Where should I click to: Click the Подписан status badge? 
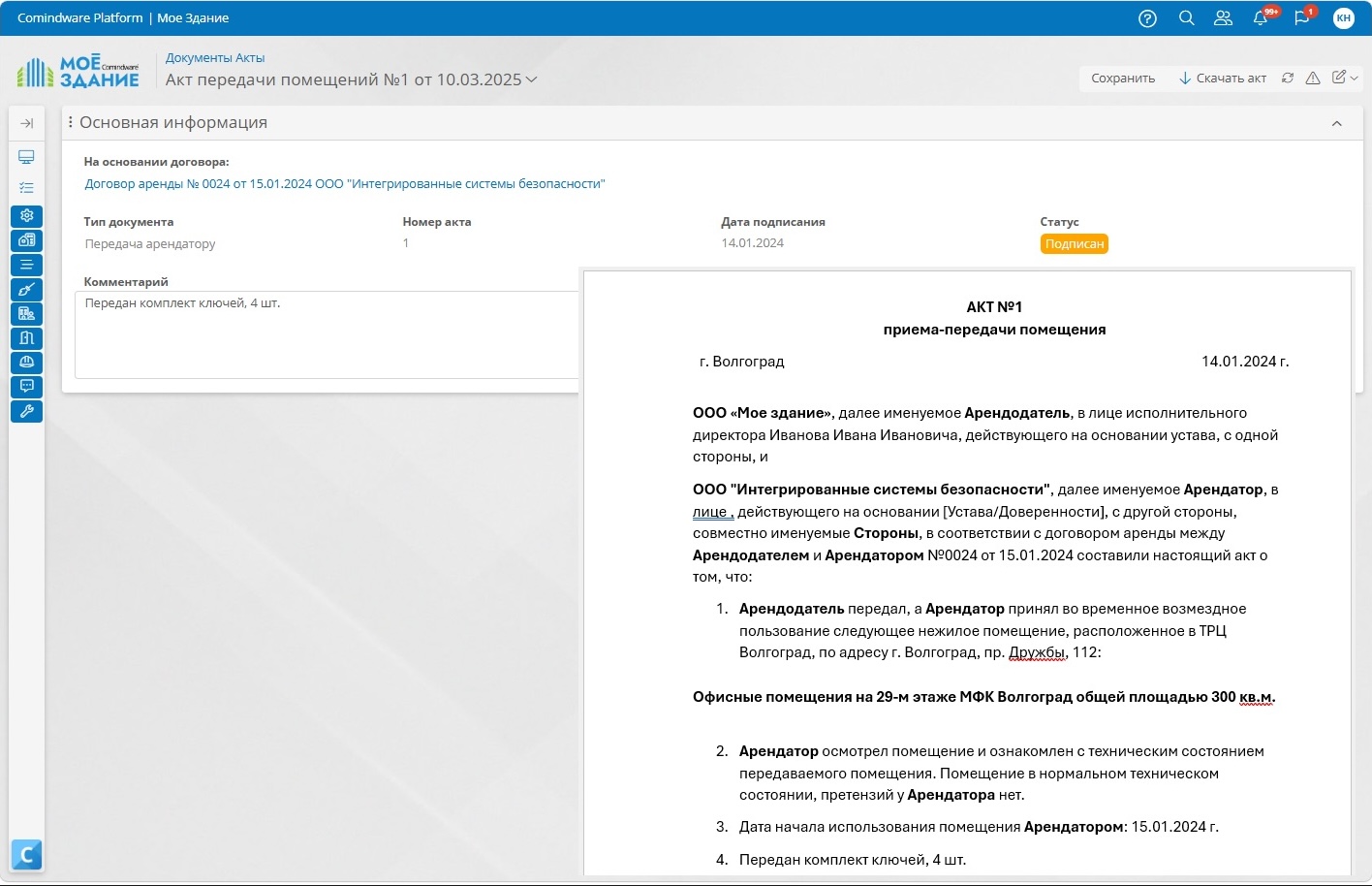(x=1075, y=244)
